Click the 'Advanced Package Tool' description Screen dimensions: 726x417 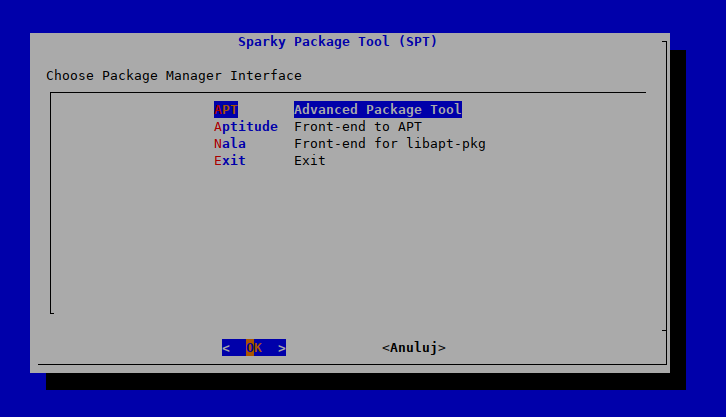pos(378,110)
